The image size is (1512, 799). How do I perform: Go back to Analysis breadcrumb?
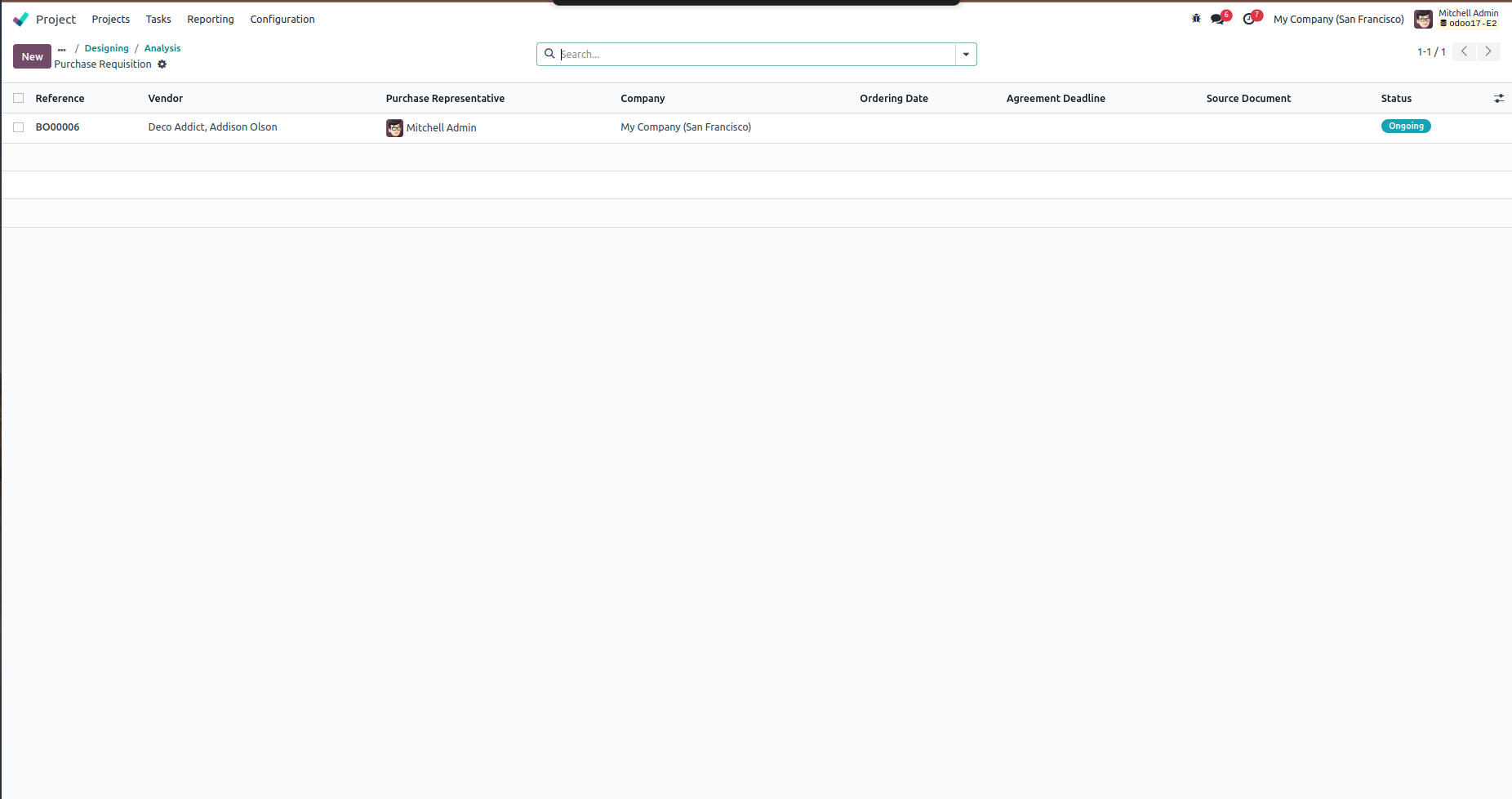(x=162, y=48)
